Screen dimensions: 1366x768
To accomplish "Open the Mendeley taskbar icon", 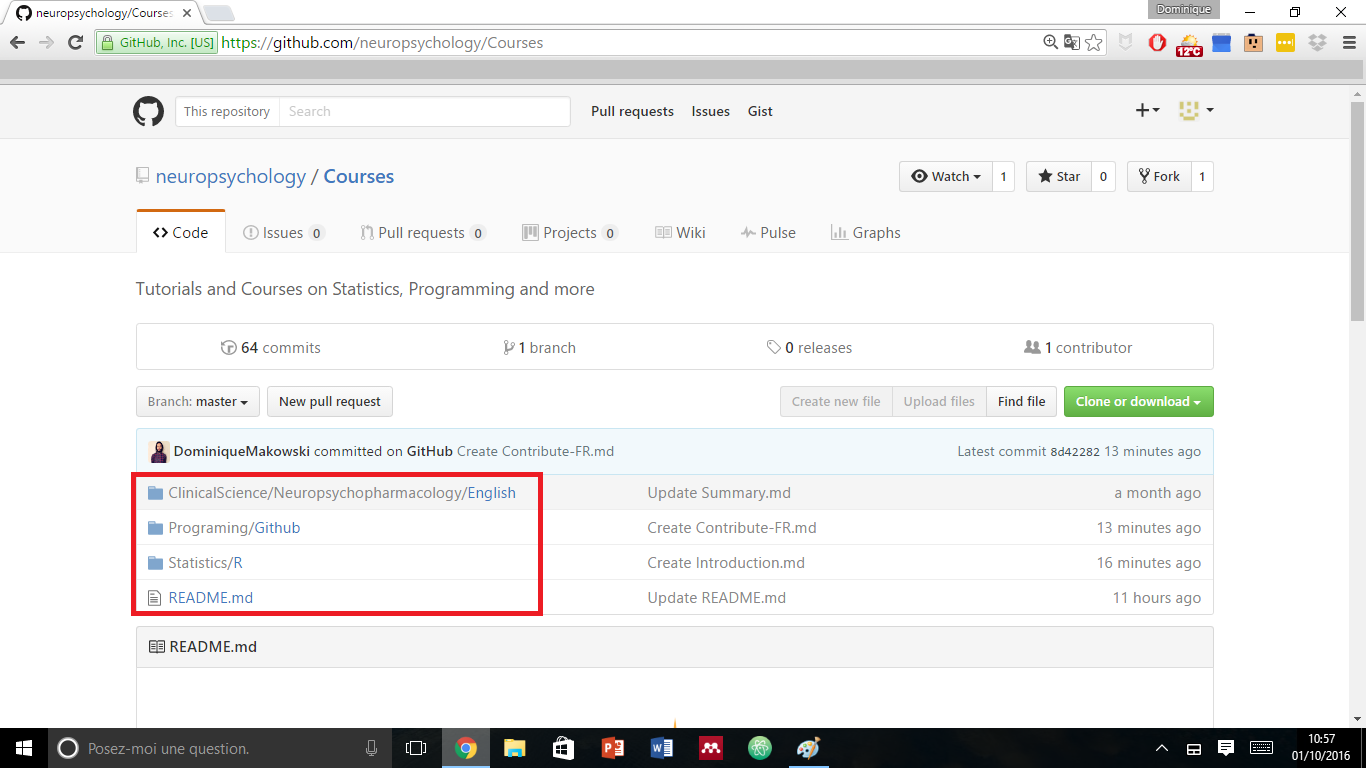I will tap(710, 748).
